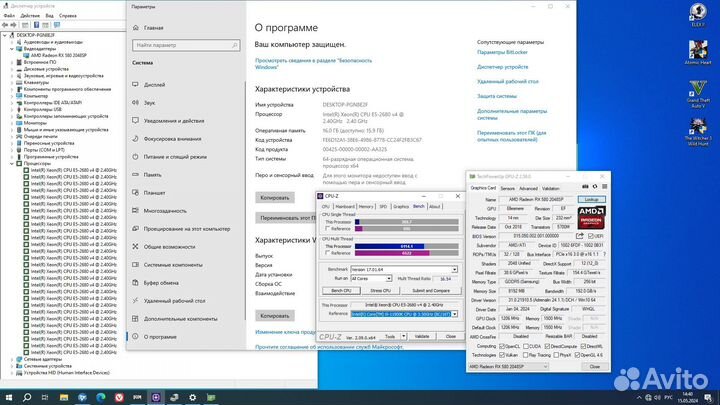Click Submit and Compare button

431,291
